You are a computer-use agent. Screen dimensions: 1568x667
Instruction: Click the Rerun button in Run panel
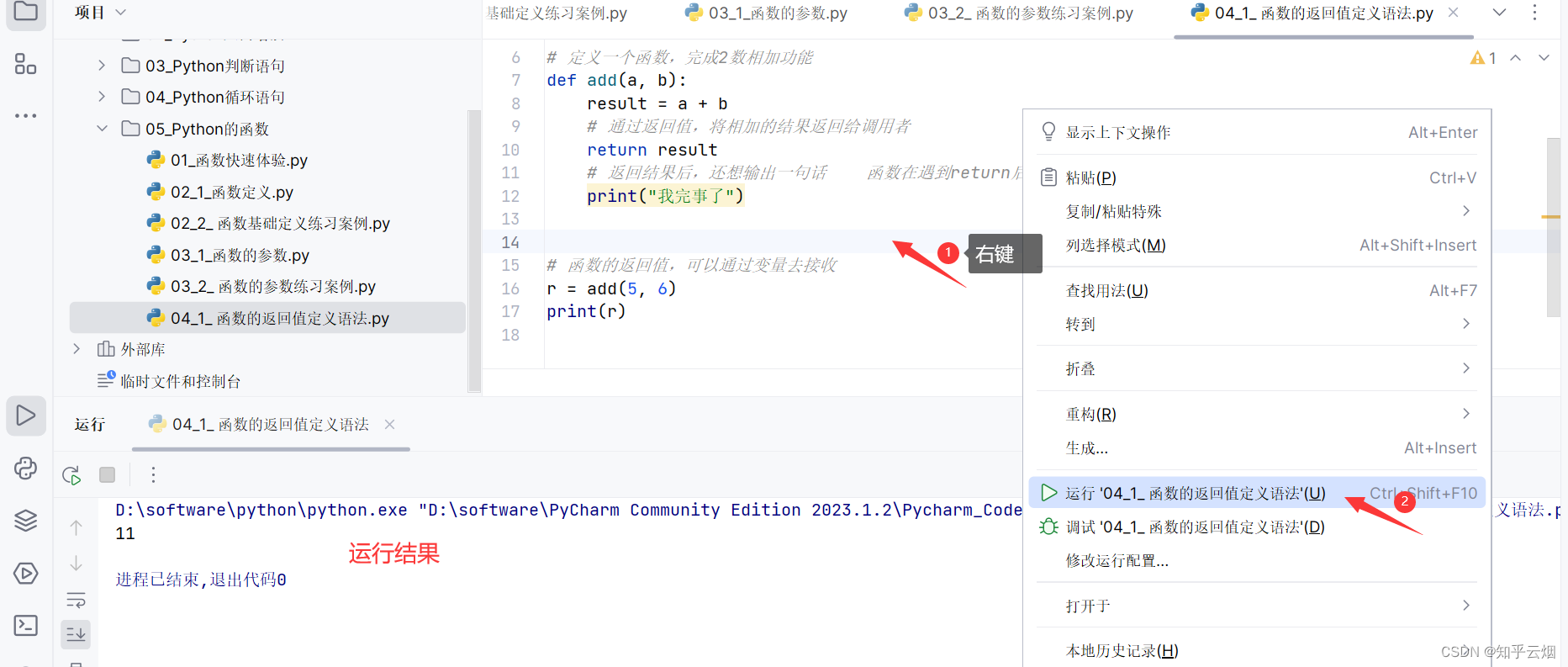[x=72, y=475]
